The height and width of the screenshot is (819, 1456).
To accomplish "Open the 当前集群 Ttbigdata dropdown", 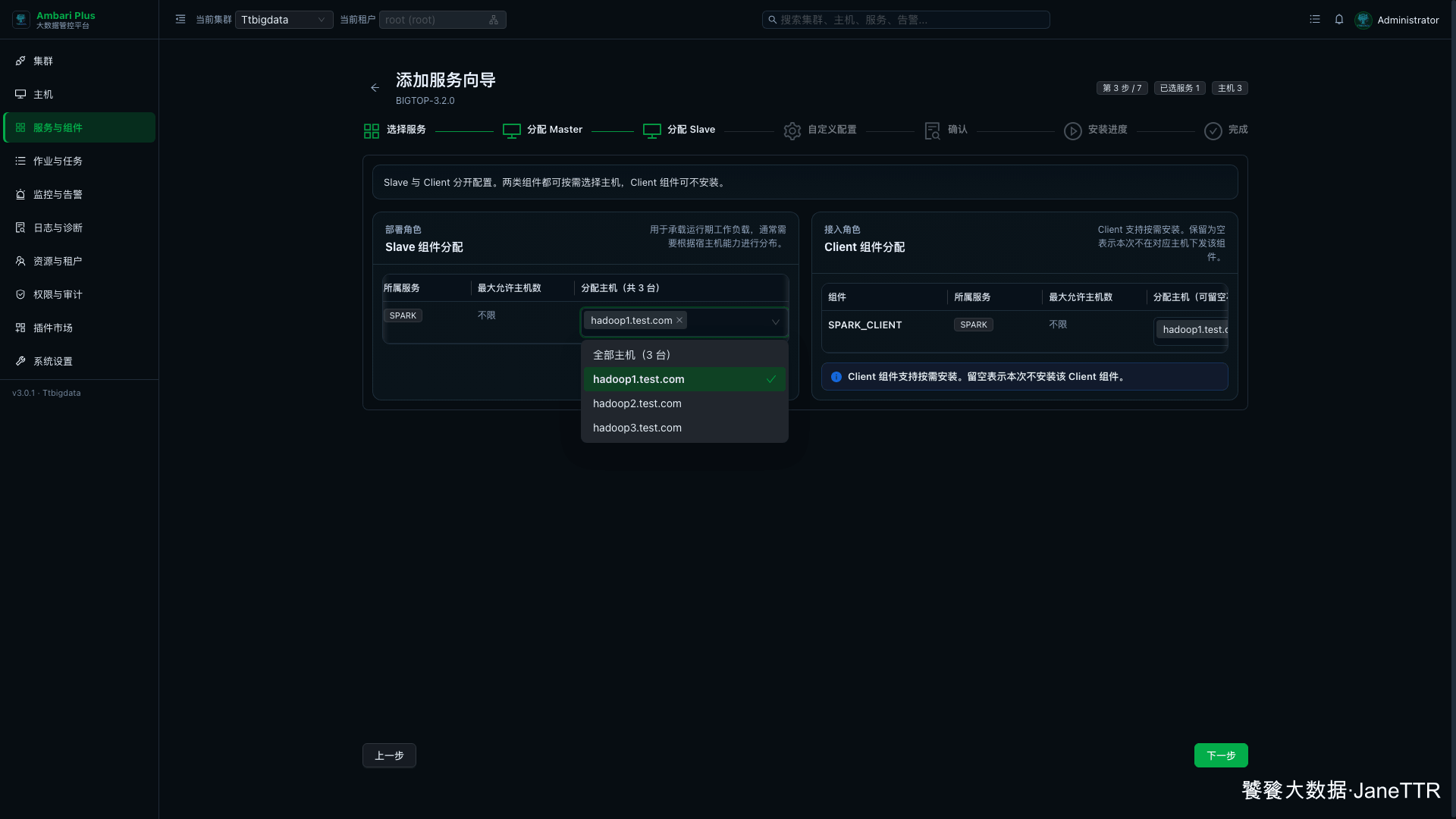I will click(x=284, y=20).
